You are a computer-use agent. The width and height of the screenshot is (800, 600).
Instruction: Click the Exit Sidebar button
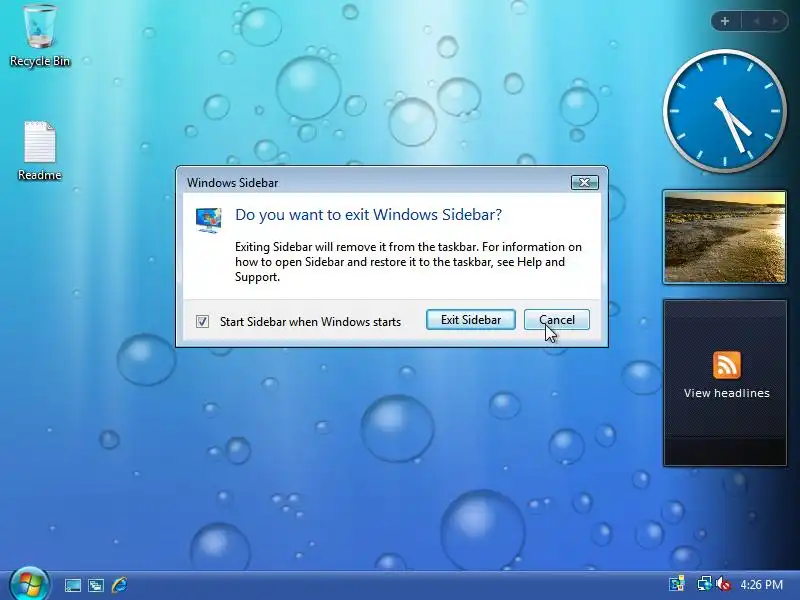click(470, 320)
